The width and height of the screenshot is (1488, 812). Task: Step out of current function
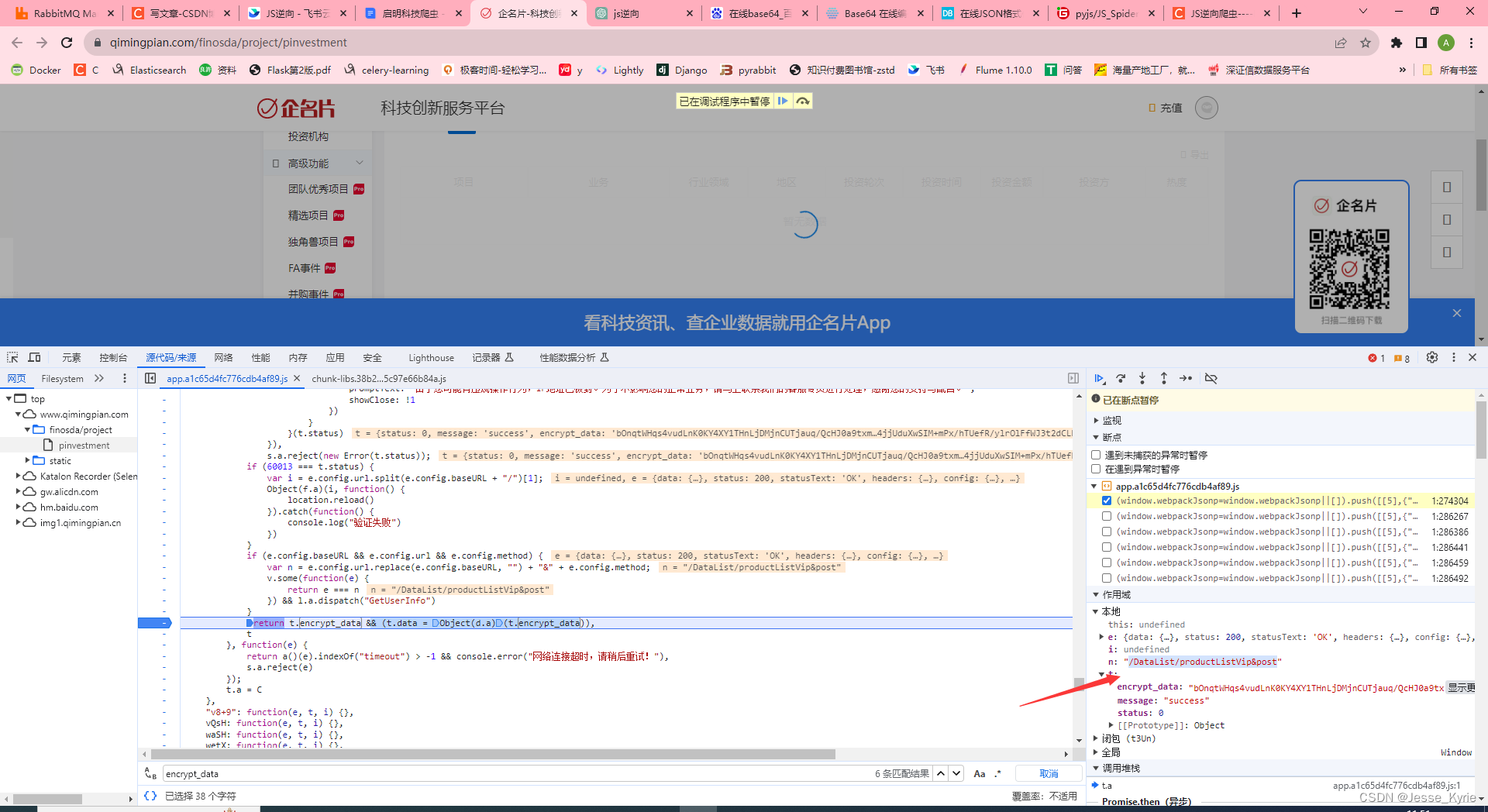tap(1164, 378)
